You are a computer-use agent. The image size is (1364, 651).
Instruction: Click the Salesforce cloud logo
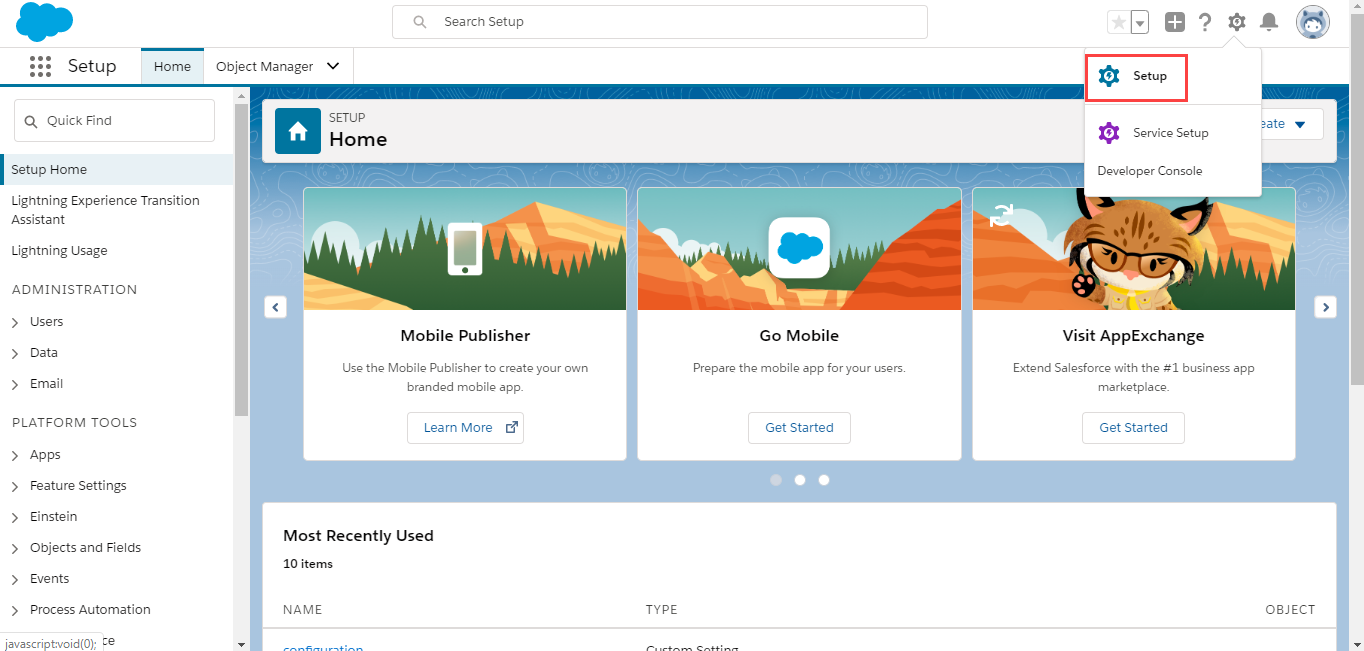pos(44,22)
